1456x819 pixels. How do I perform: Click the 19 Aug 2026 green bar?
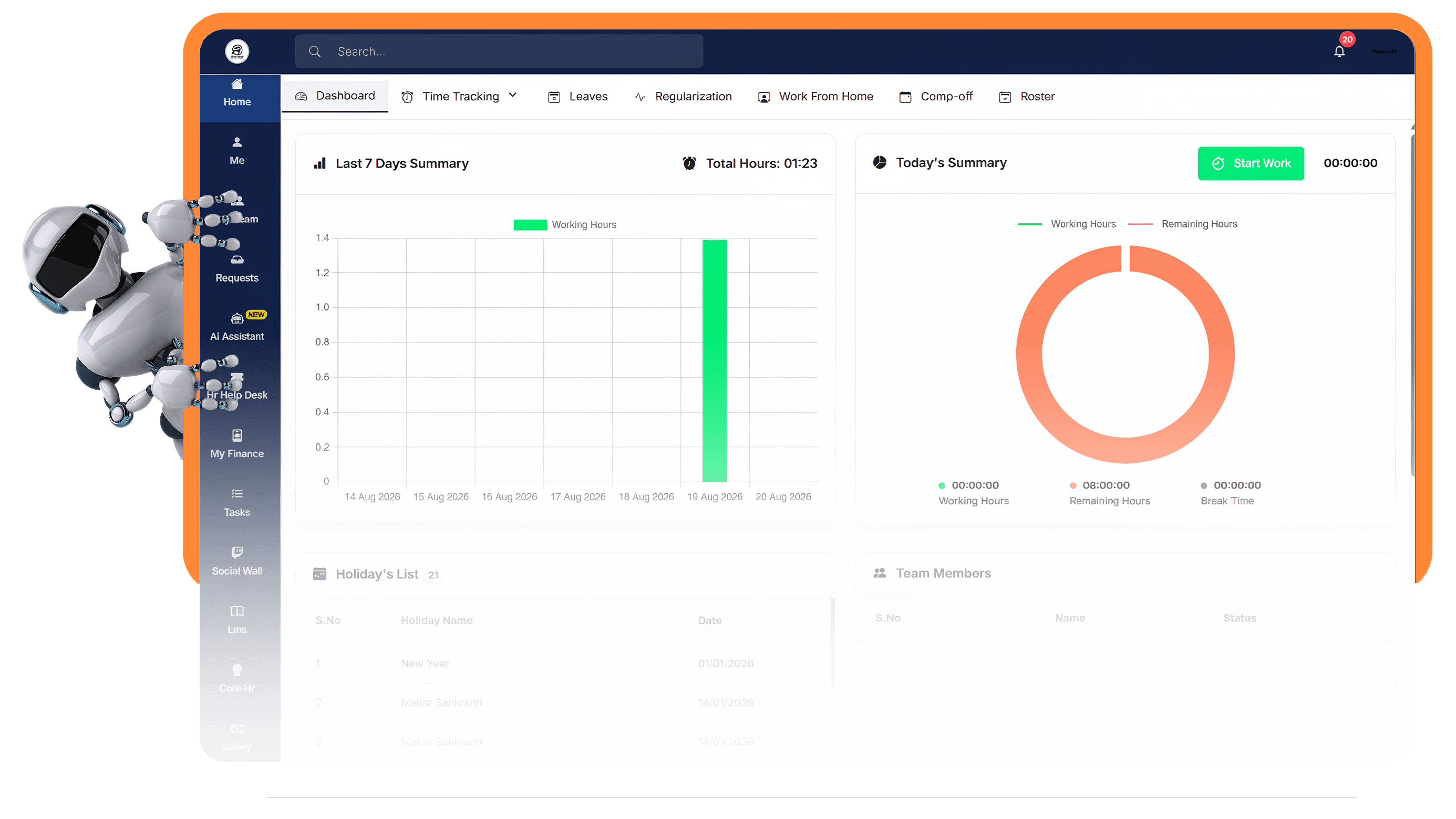click(715, 360)
